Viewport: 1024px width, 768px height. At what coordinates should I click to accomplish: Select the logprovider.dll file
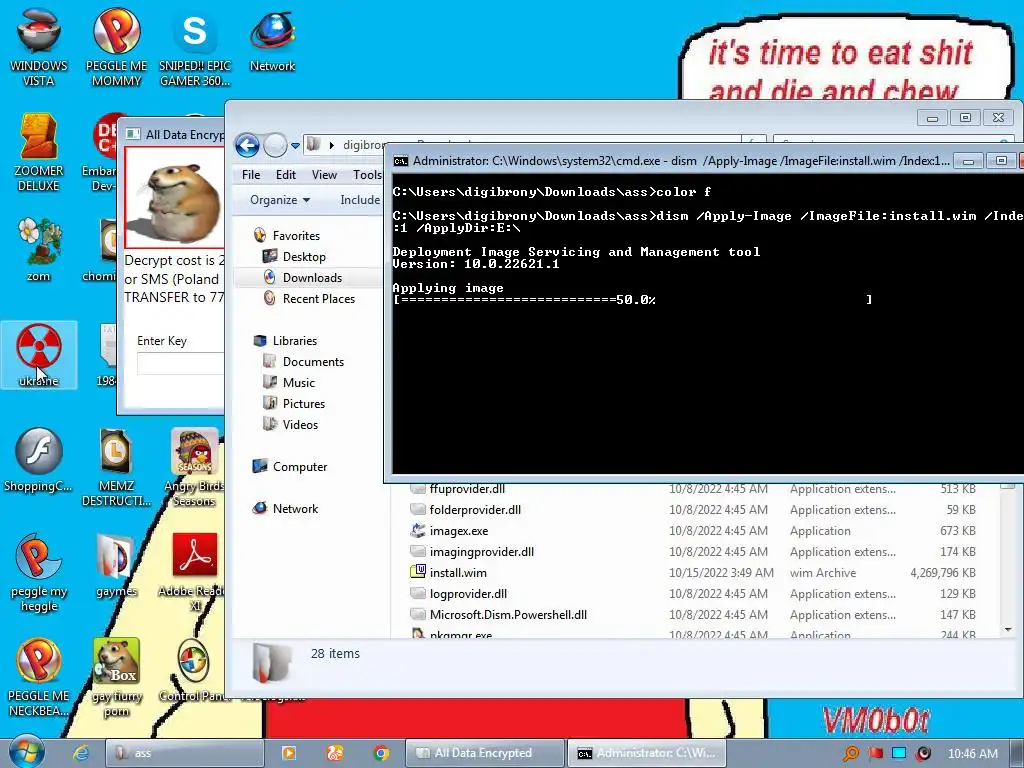point(468,594)
